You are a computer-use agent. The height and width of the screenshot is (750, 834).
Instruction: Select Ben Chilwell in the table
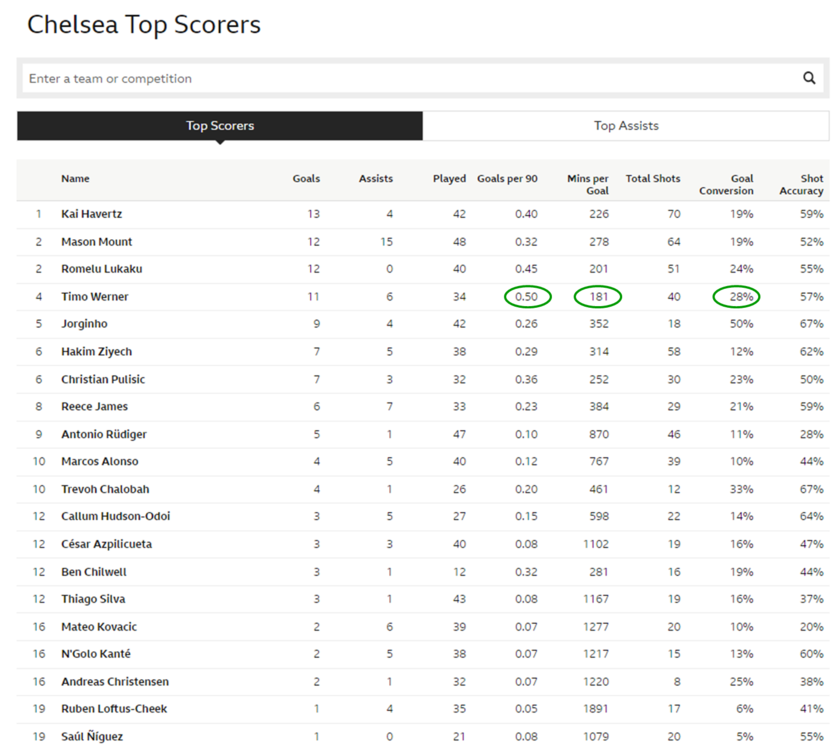(94, 572)
